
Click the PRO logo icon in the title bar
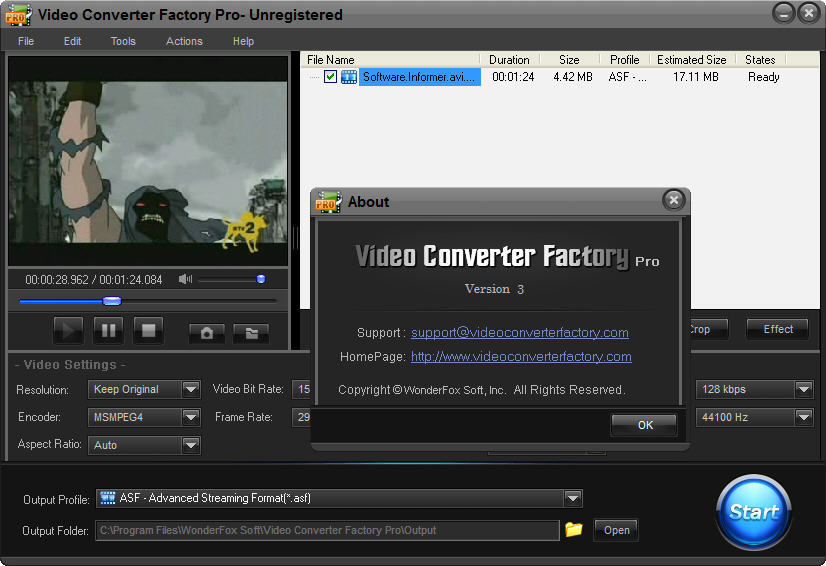tap(18, 15)
